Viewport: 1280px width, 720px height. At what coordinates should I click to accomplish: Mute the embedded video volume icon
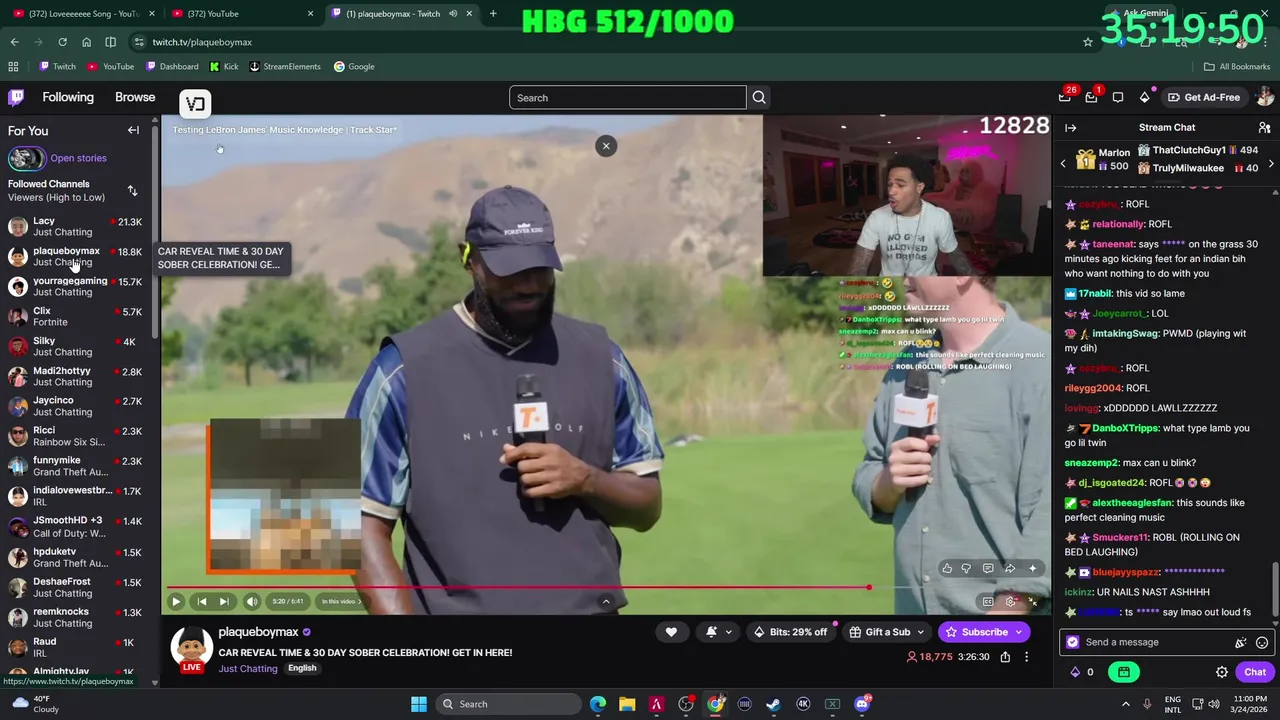pyautogui.click(x=252, y=601)
